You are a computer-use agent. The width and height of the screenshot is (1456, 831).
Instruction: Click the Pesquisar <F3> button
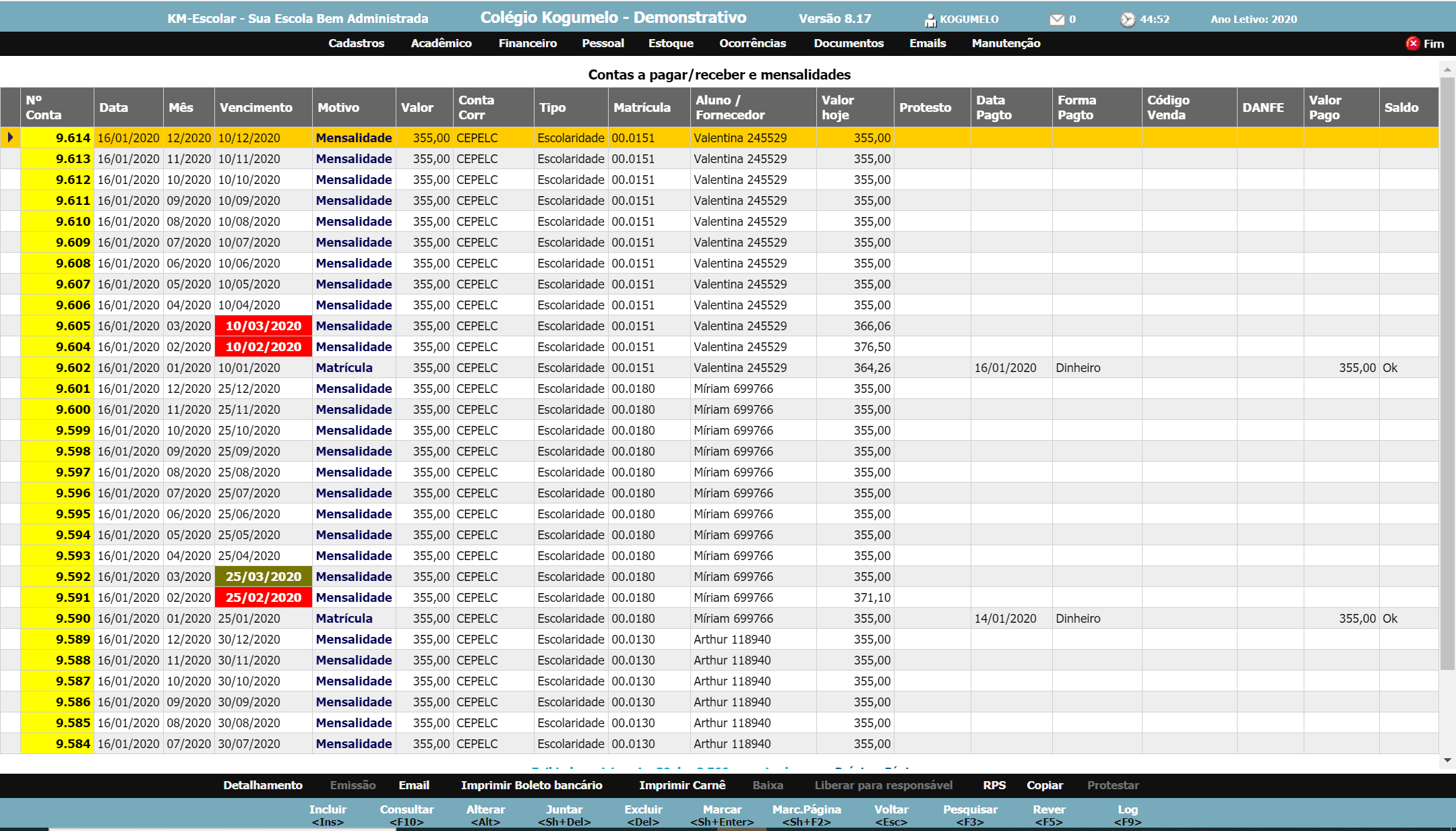[x=970, y=815]
